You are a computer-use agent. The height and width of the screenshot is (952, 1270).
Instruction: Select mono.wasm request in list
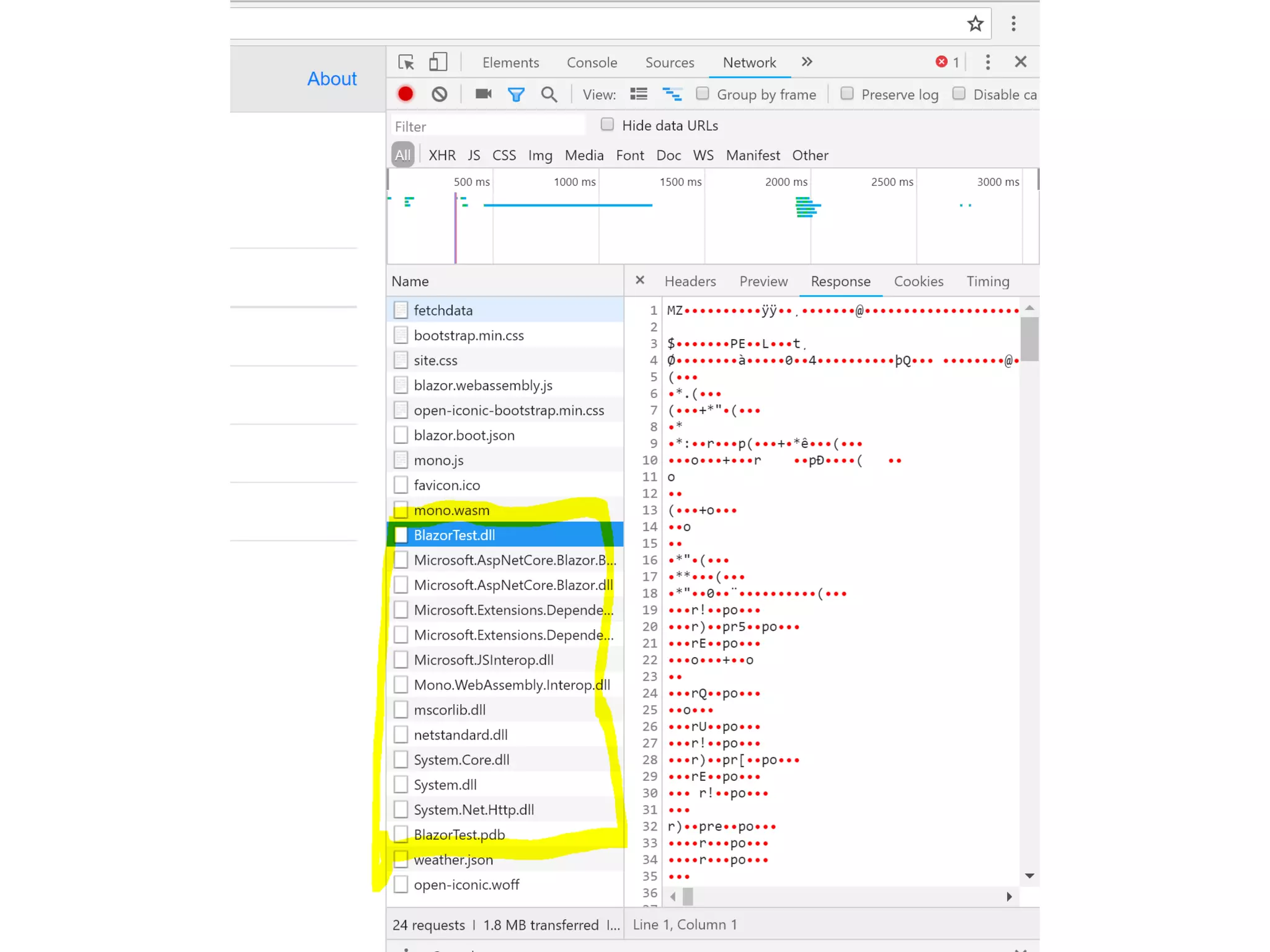[451, 510]
